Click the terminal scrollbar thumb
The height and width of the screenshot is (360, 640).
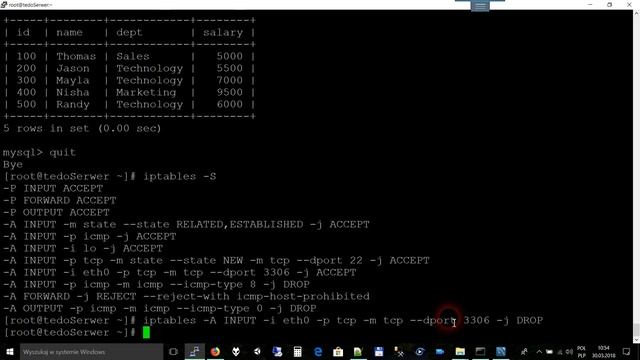636,329
